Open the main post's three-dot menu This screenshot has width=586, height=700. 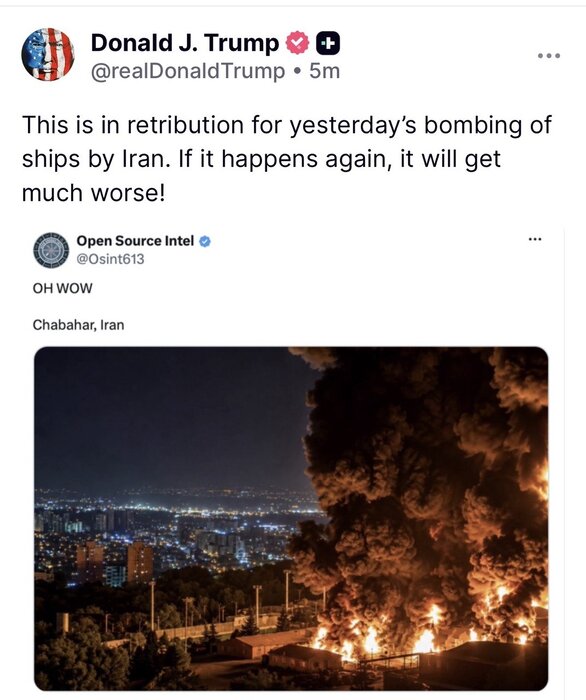(549, 56)
